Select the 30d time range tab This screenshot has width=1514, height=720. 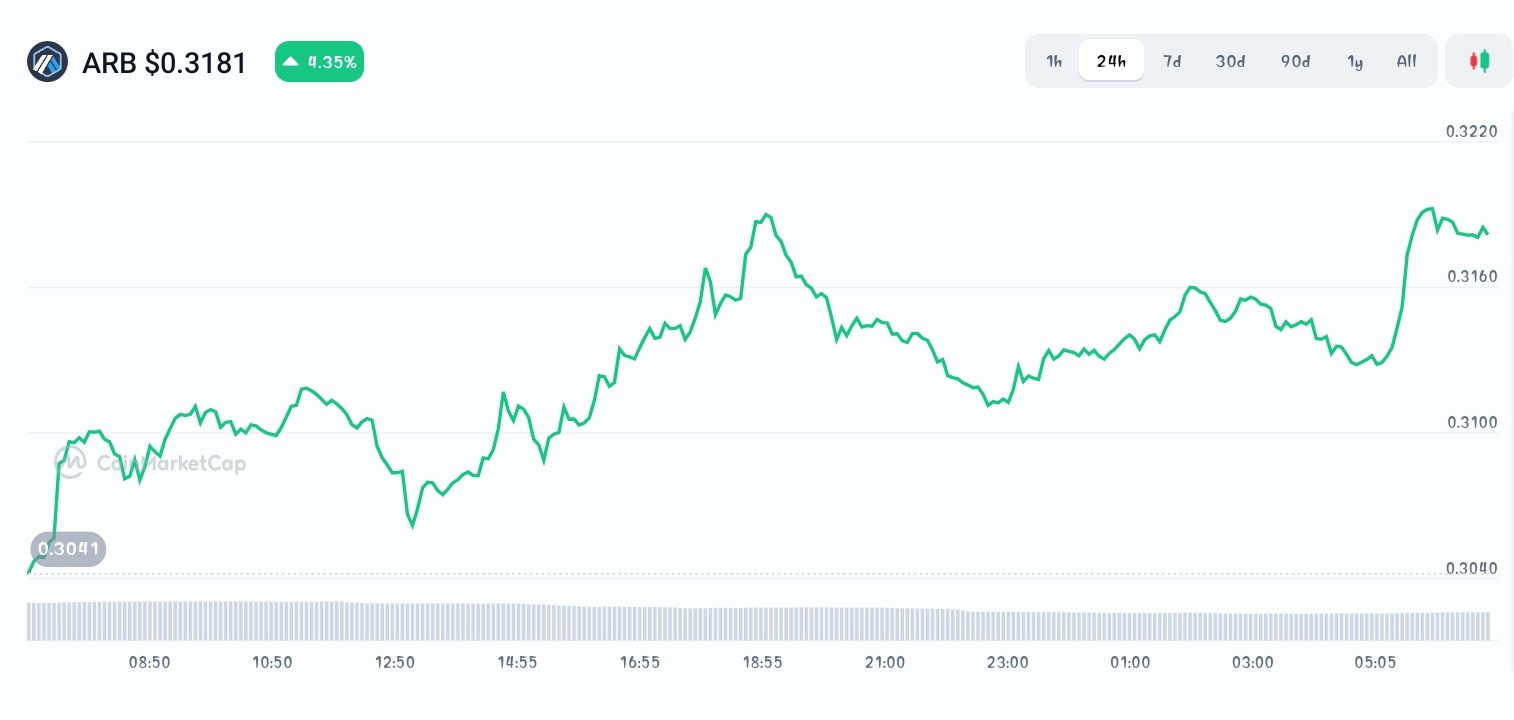[x=1230, y=61]
